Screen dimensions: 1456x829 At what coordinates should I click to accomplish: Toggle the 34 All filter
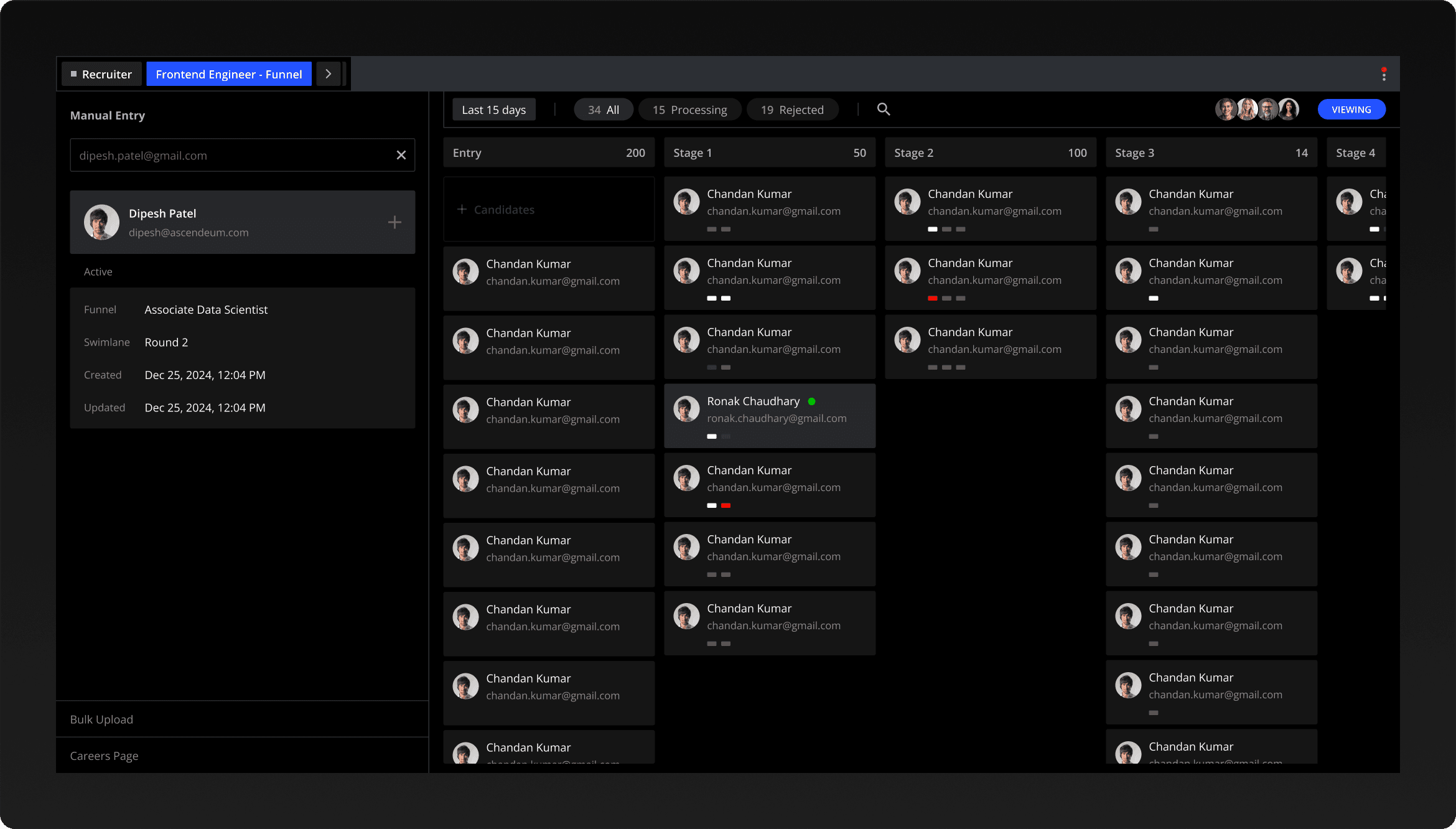click(603, 110)
